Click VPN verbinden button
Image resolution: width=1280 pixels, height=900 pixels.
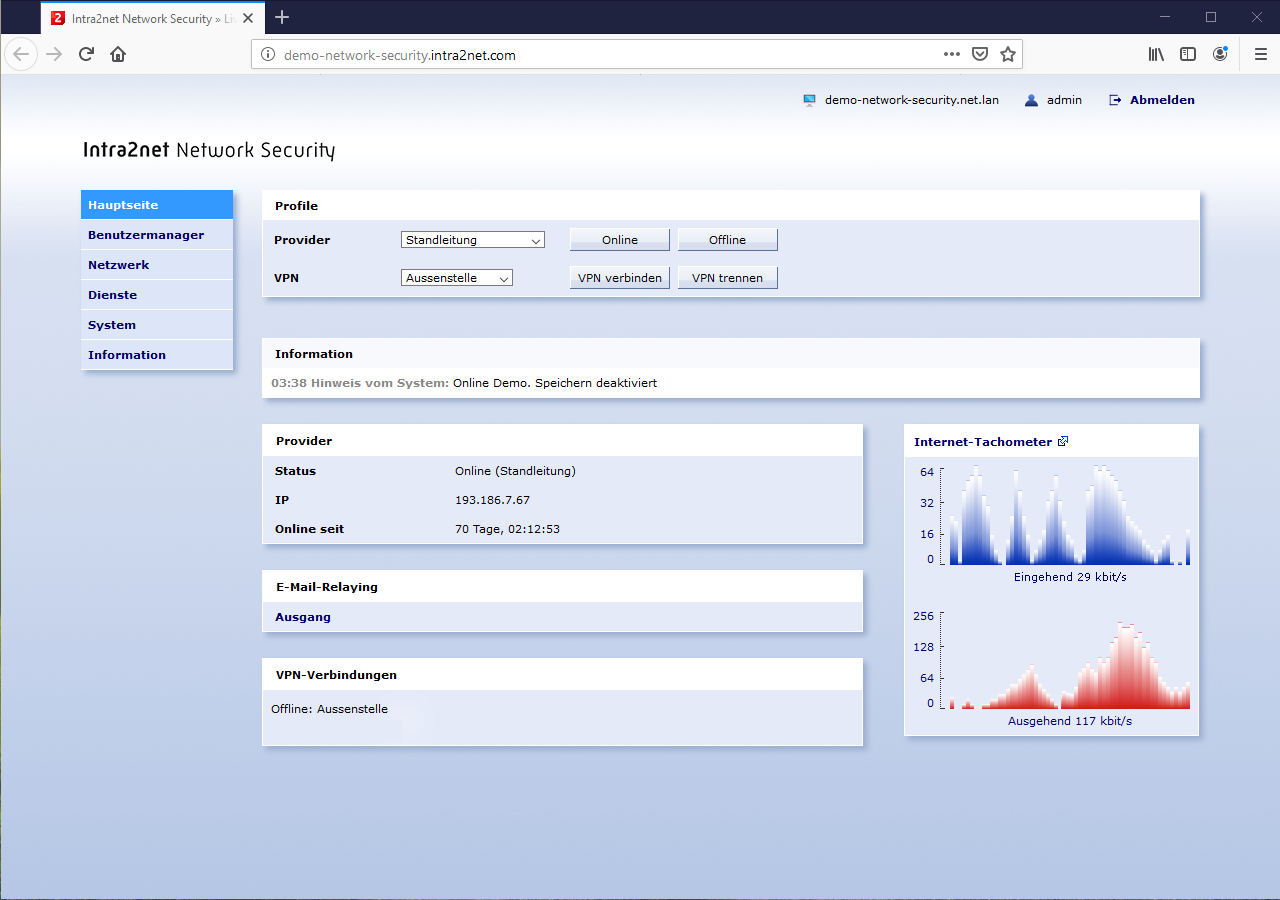tap(620, 278)
